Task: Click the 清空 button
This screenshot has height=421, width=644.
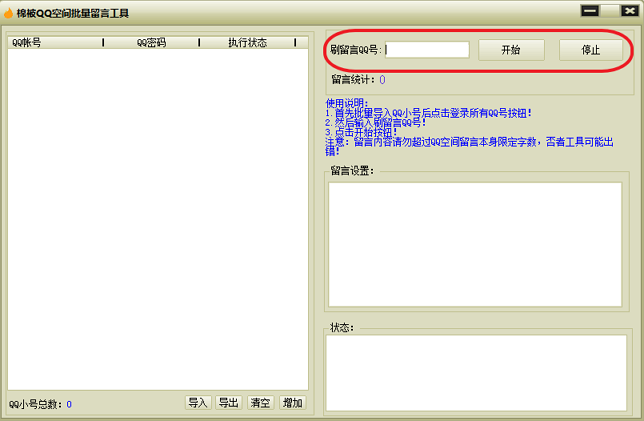Action: (260, 403)
